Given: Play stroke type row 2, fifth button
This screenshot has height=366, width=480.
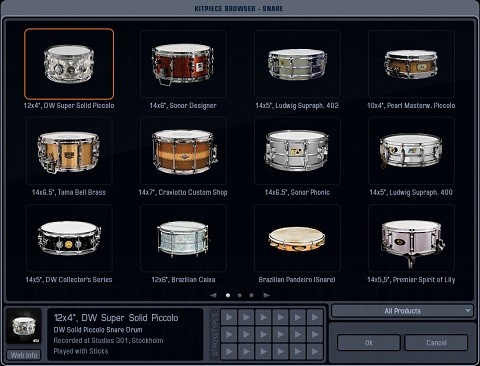Looking at the screenshot, I should coord(298,334).
